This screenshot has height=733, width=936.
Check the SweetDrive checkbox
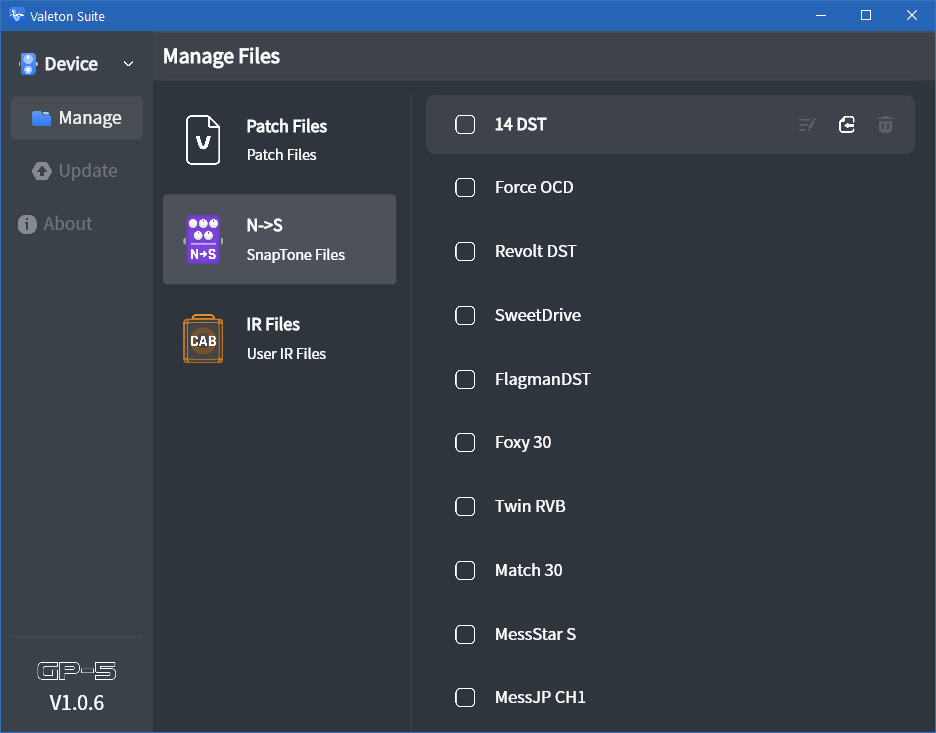[x=465, y=315]
